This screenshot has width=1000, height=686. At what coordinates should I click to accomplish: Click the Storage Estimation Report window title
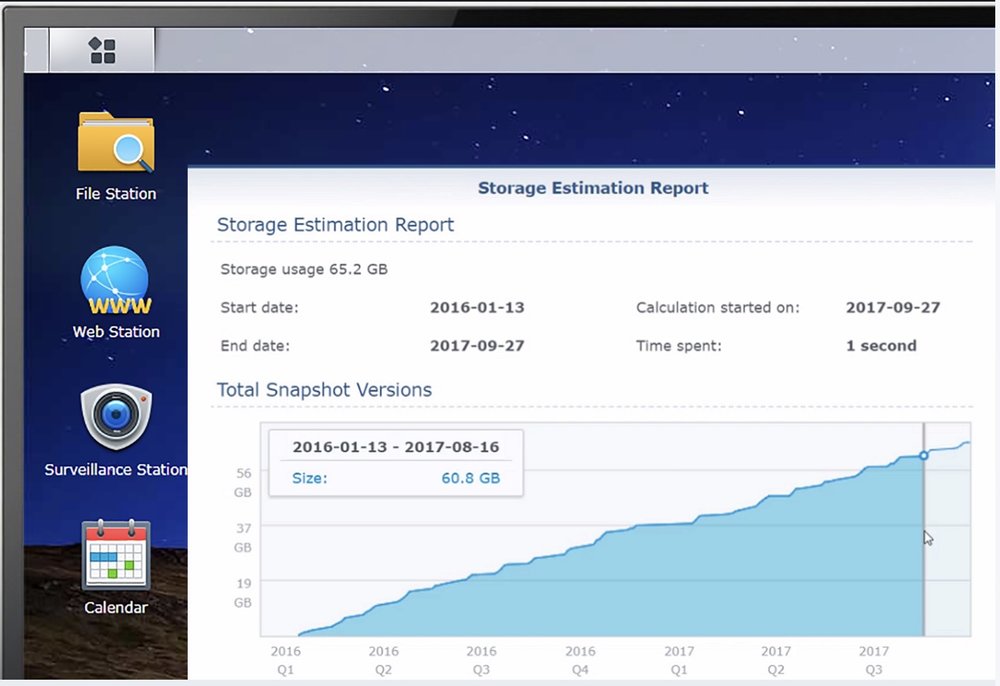tap(593, 188)
